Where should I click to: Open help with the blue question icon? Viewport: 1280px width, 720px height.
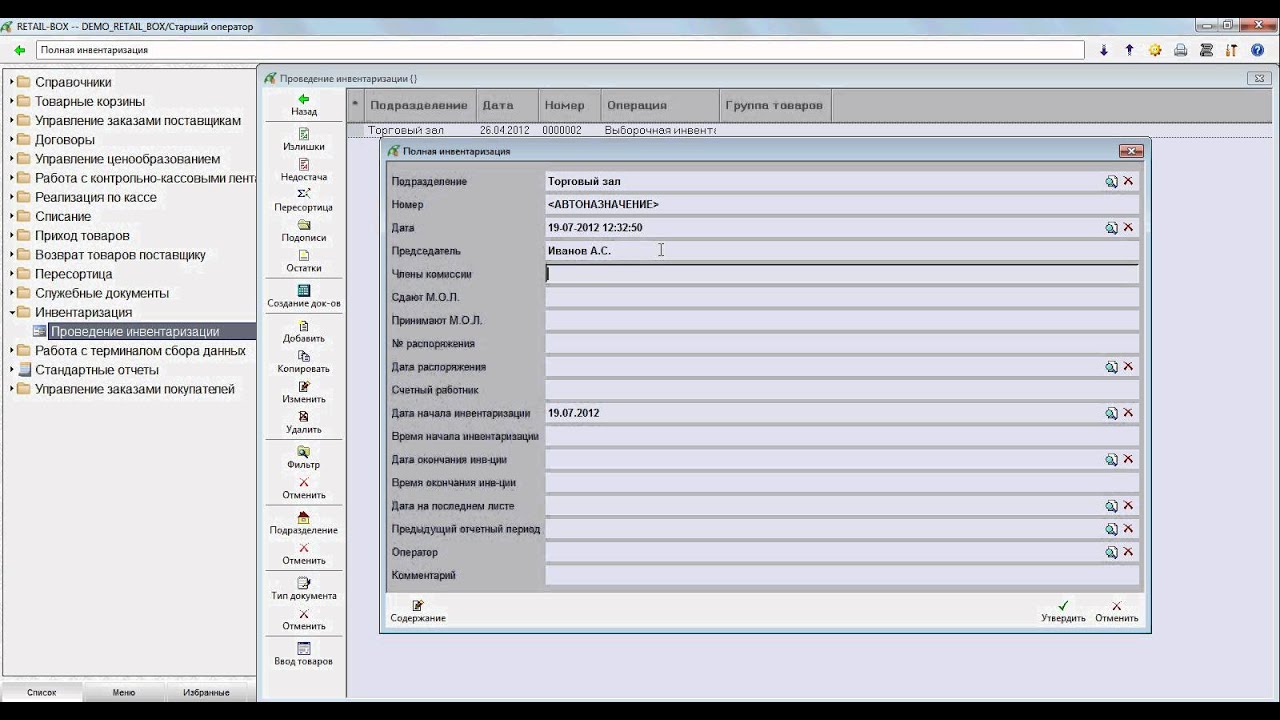tap(1258, 50)
